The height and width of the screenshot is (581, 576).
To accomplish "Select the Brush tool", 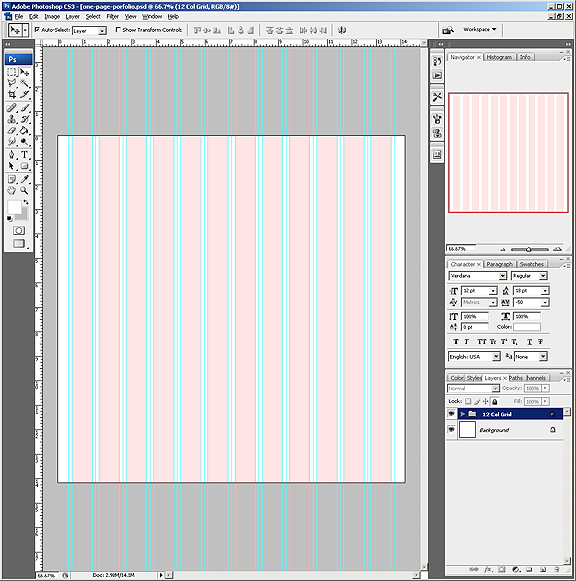I will 24,108.
